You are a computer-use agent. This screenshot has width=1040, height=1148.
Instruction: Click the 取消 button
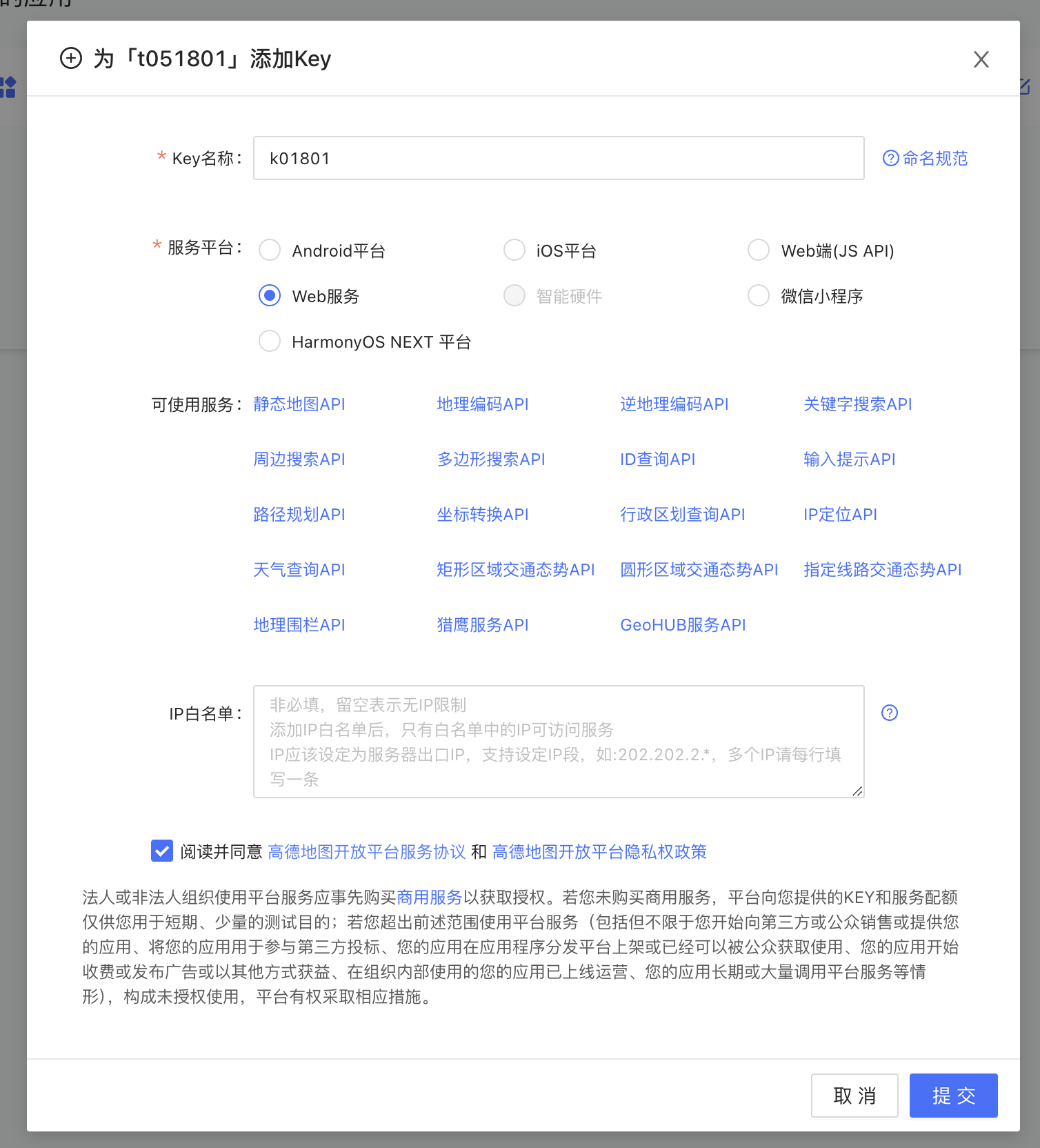854,1096
